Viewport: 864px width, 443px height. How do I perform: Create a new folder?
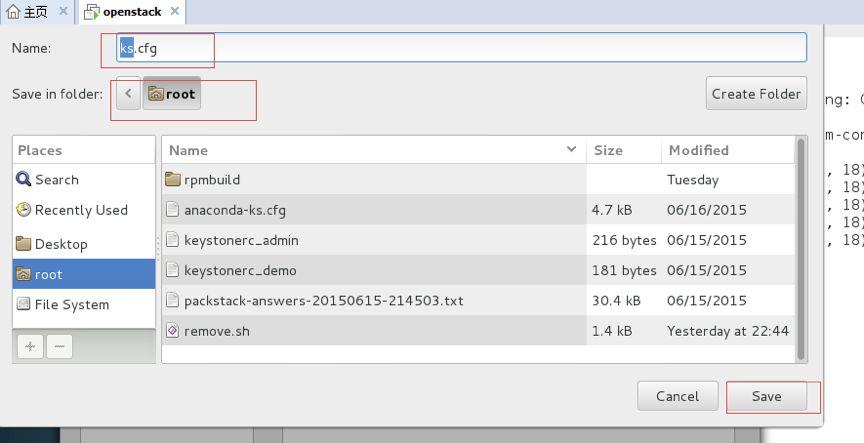(756, 94)
